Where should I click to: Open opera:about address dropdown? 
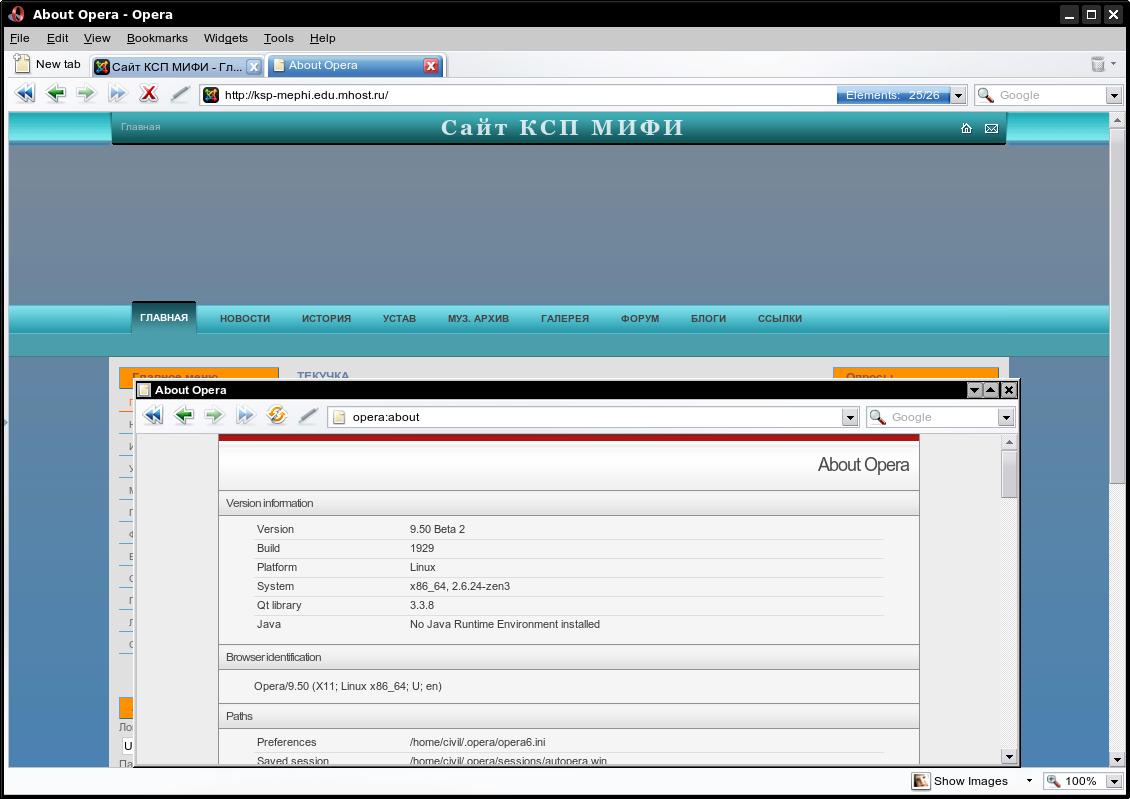pyautogui.click(x=850, y=417)
